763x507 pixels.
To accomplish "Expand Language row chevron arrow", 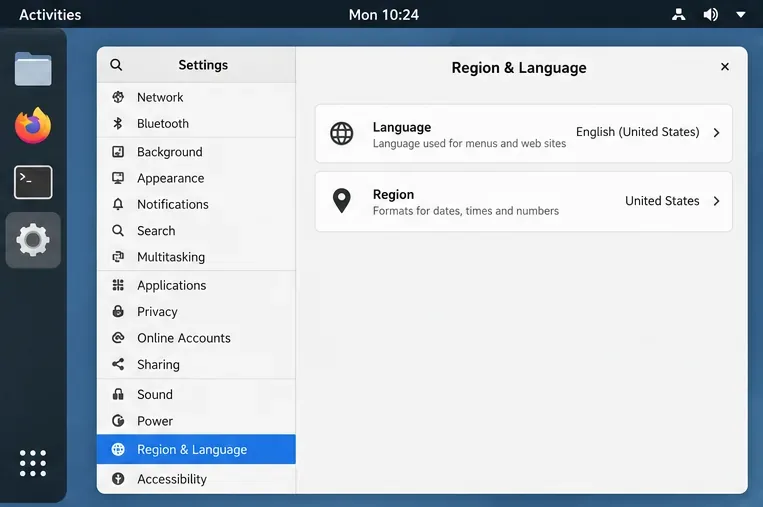I will point(716,132).
